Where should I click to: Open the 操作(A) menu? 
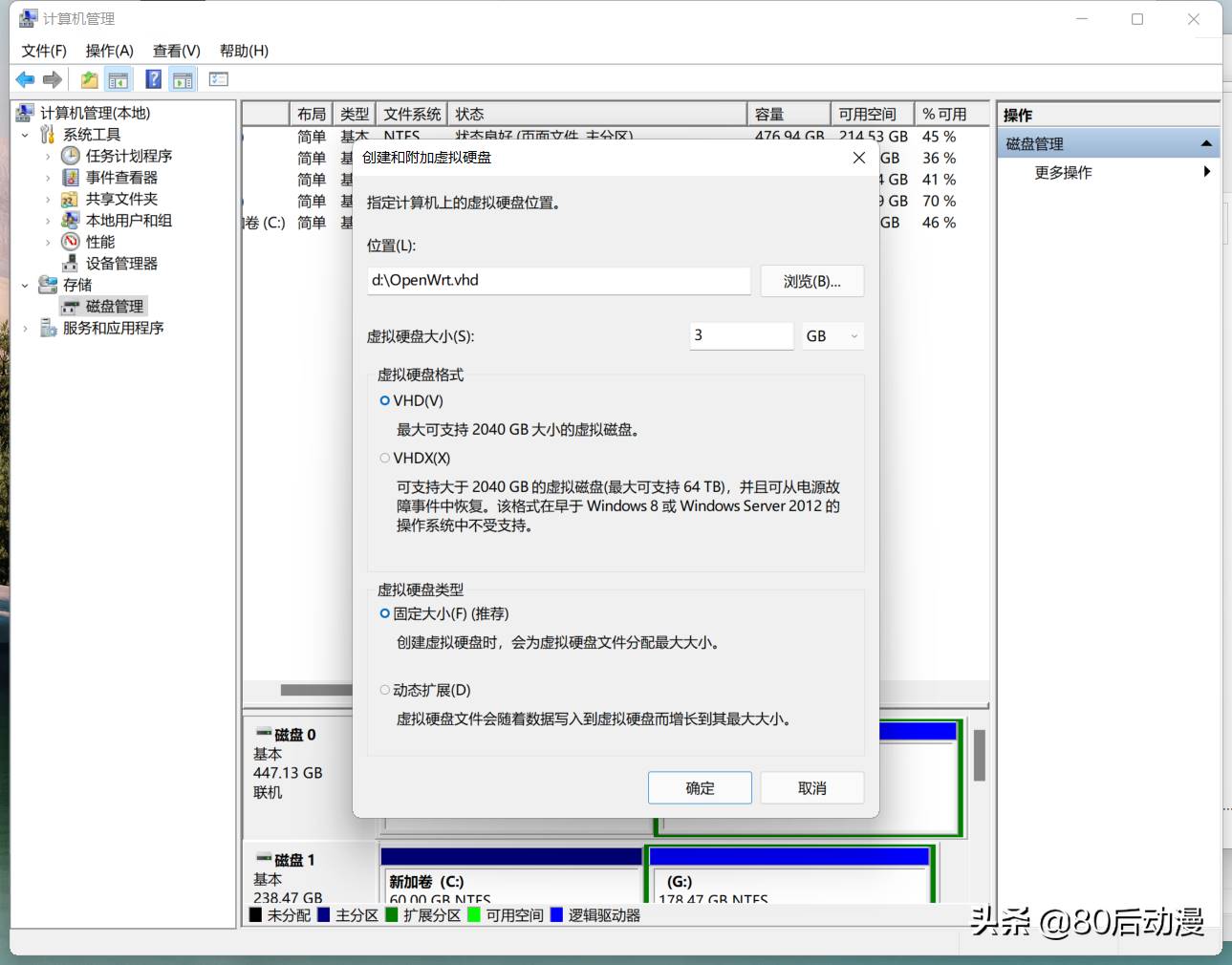[110, 51]
